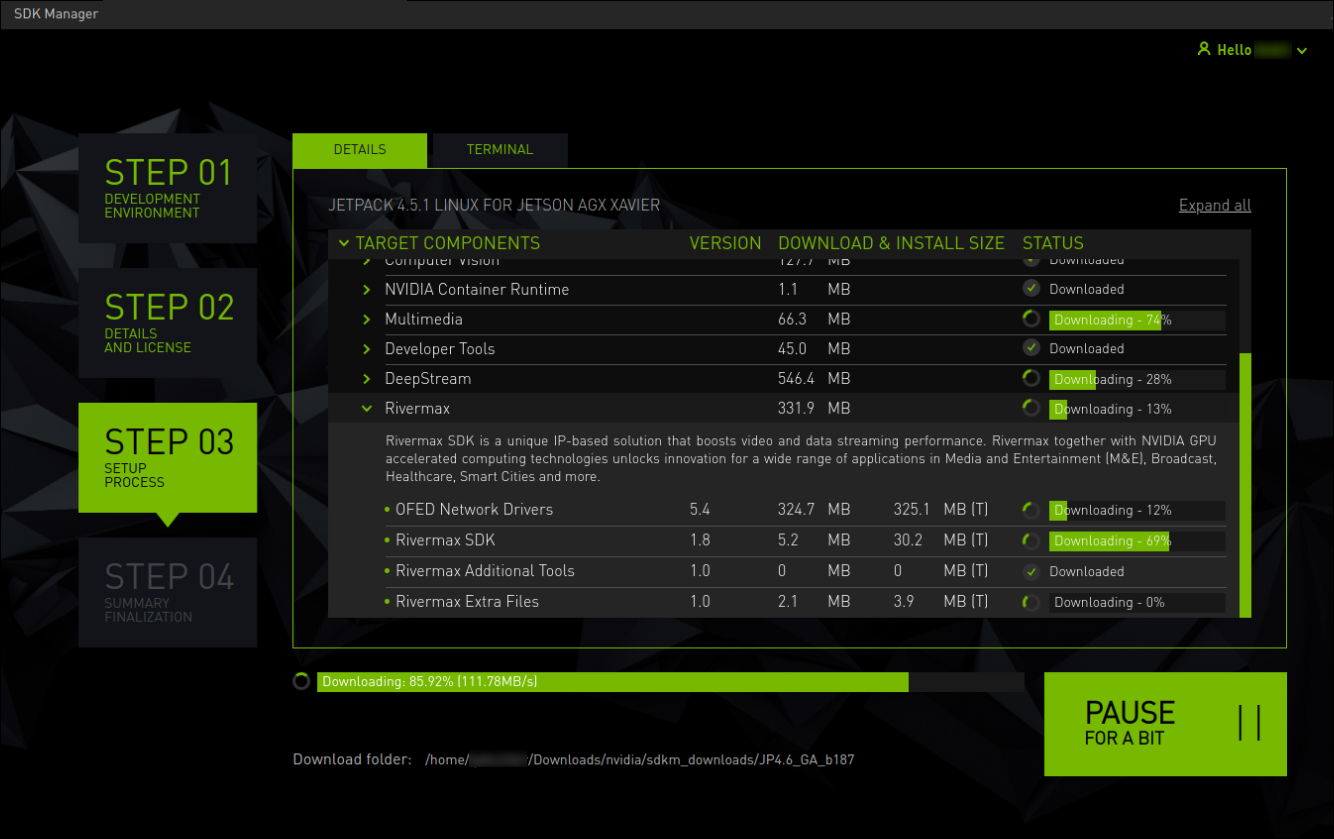The height and width of the screenshot is (839, 1334).
Task: Click the JETPACK 4.5.1 LINUX heading
Action: tap(494, 206)
